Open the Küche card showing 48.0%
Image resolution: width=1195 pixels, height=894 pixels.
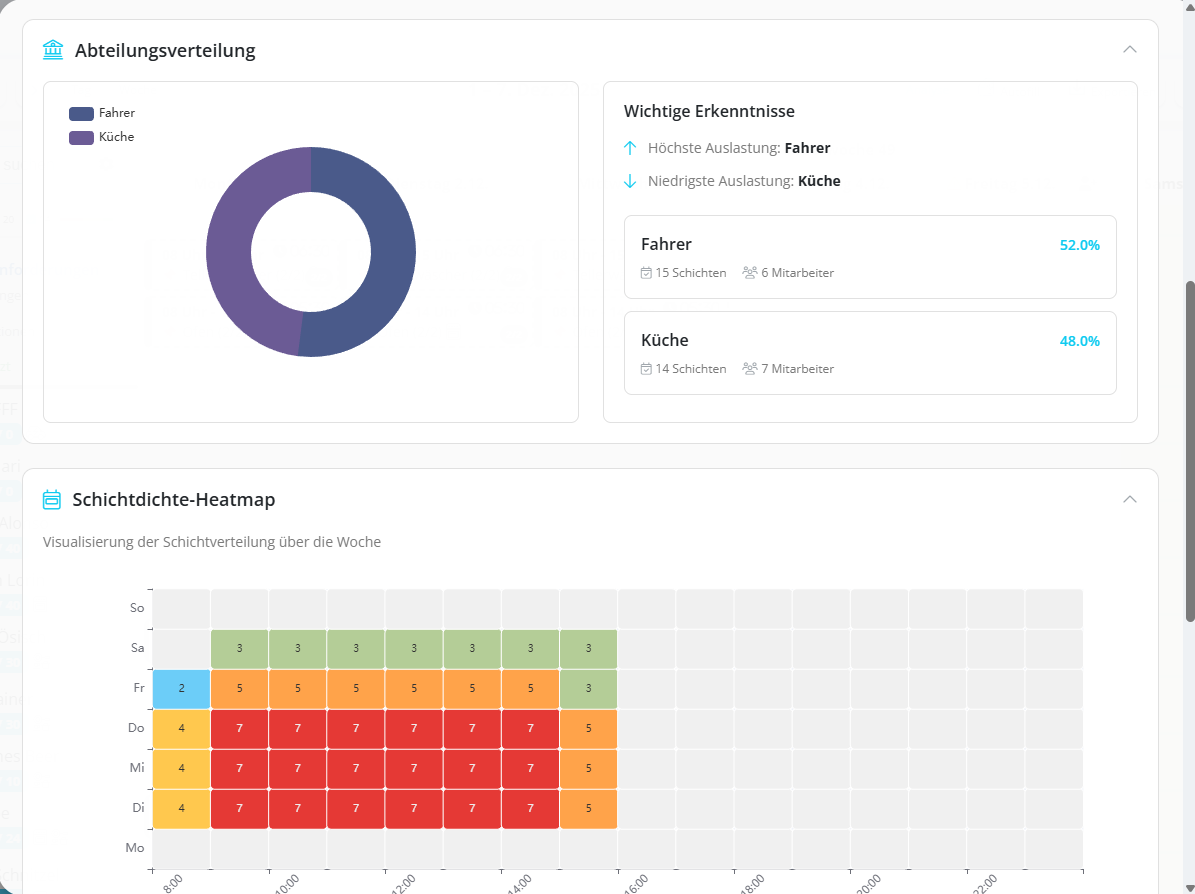click(x=869, y=353)
